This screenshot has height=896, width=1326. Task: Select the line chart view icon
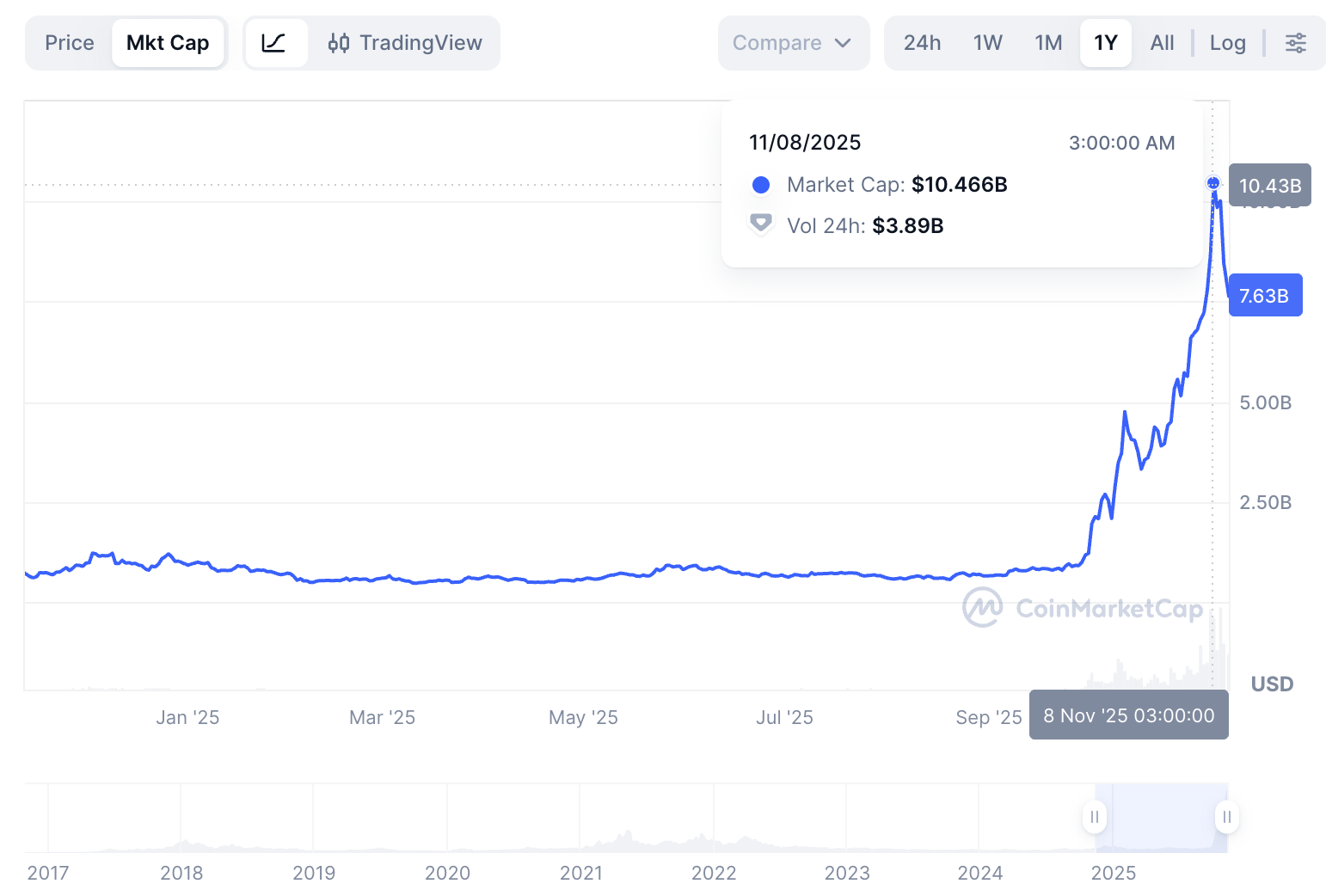[274, 43]
